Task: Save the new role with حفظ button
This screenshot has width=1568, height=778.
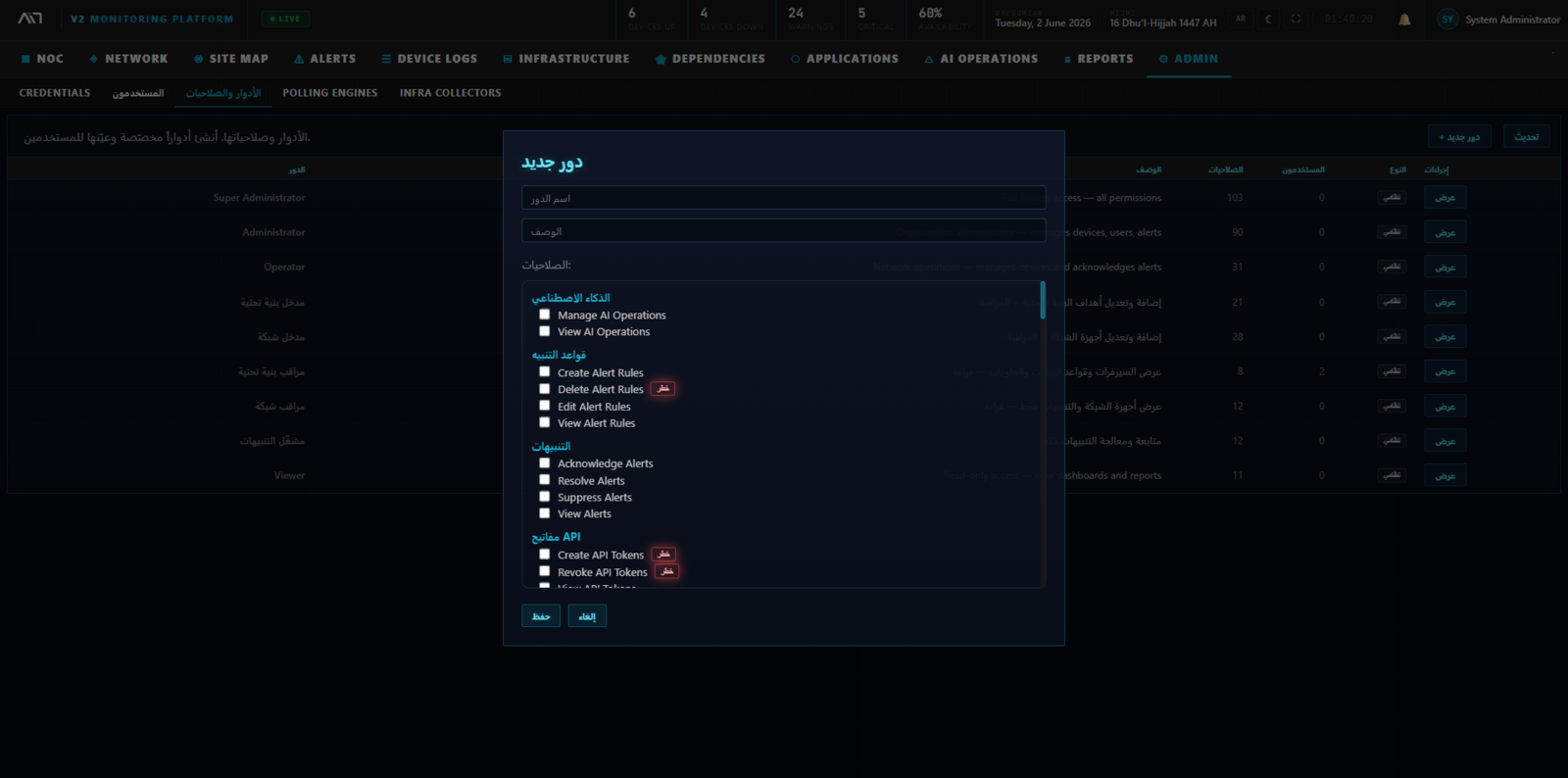Action: point(541,615)
